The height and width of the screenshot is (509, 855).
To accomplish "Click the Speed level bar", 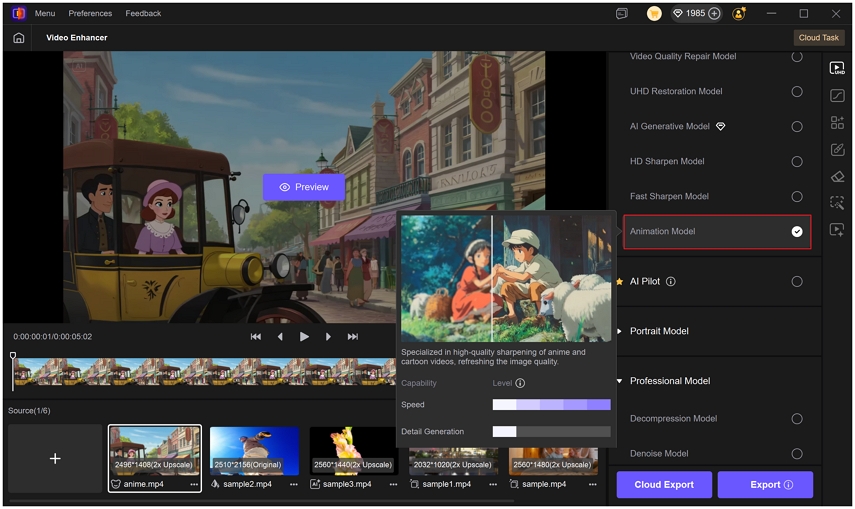I will click(551, 404).
